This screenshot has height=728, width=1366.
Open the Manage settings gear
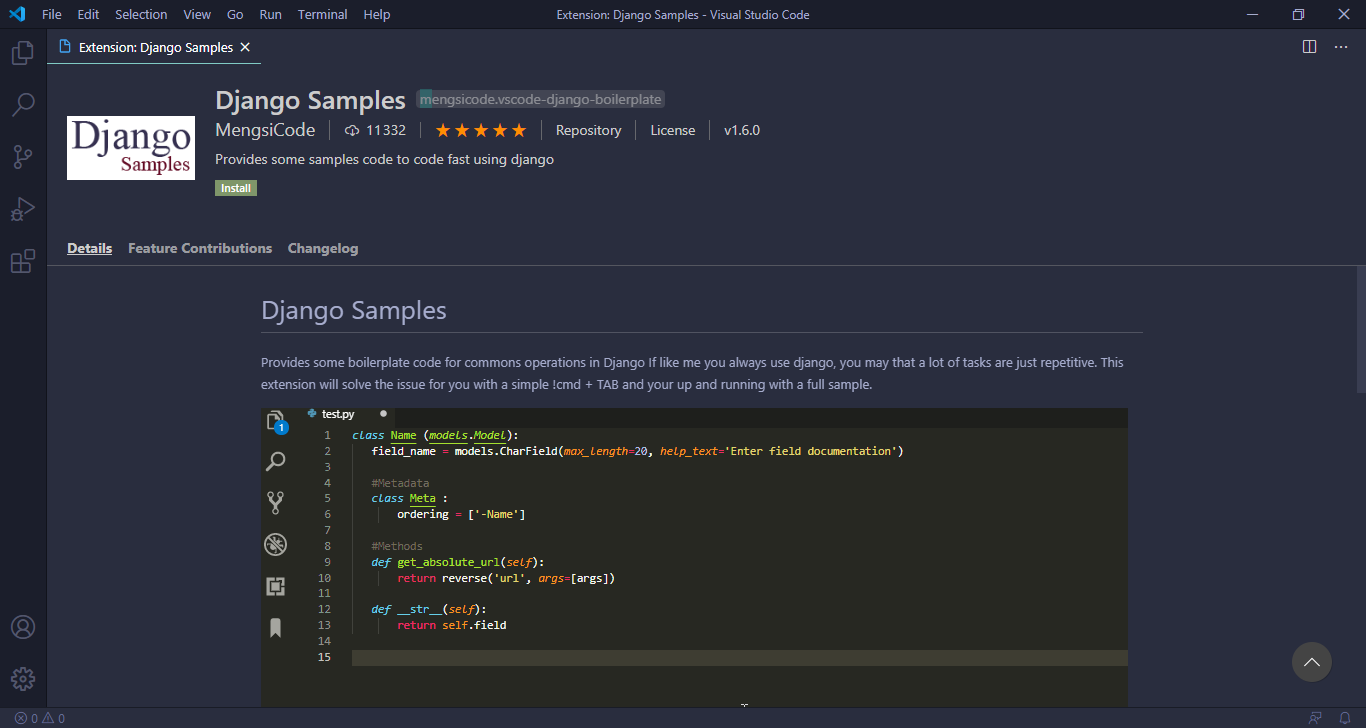tap(22, 678)
